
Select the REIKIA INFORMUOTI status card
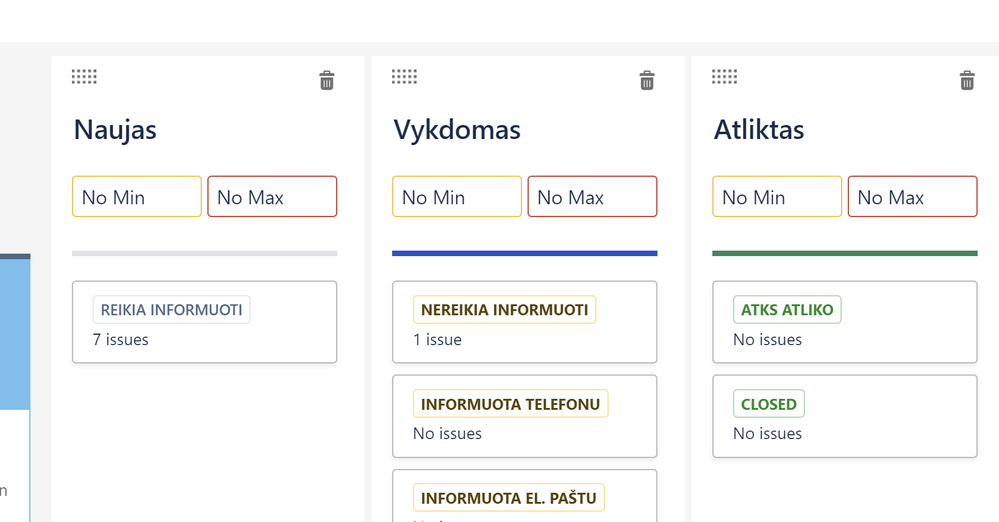(x=204, y=322)
